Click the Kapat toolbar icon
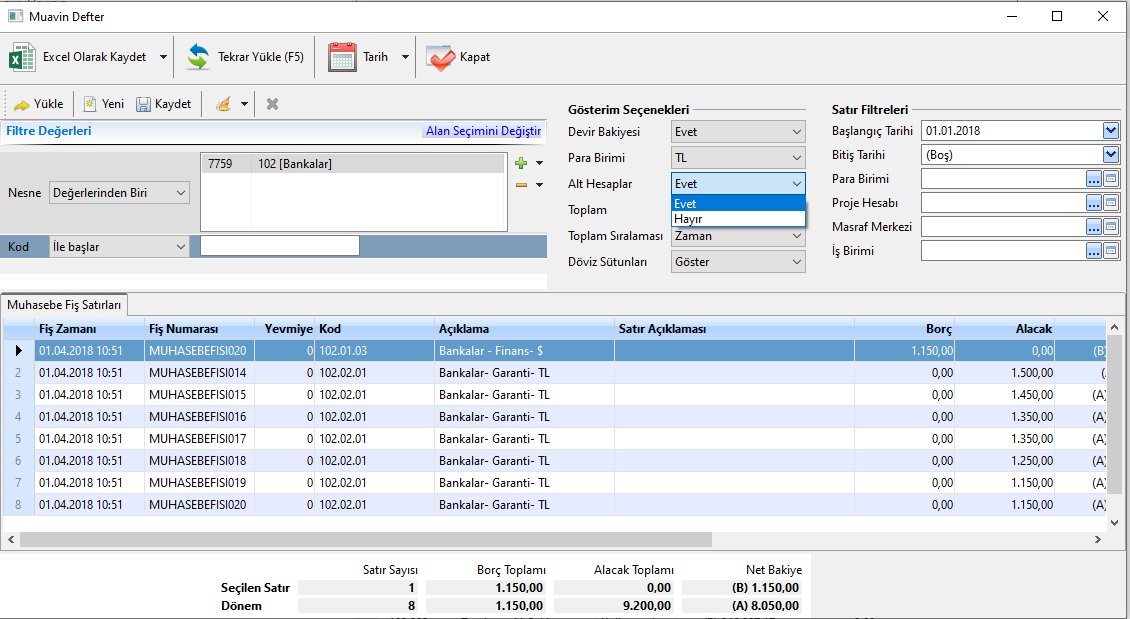Screen dimensions: 1130x619 (440, 57)
